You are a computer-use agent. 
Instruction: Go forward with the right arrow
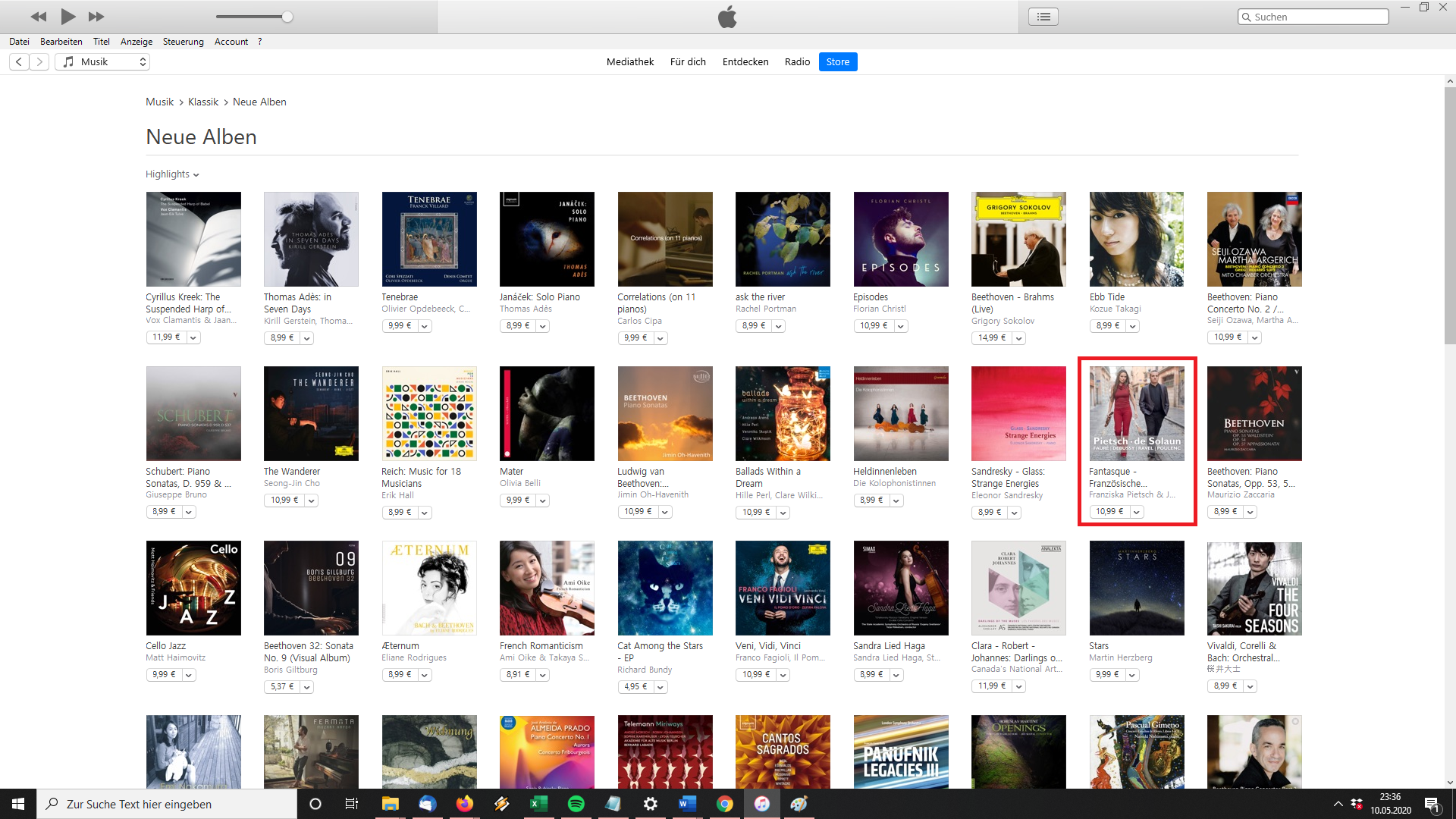tap(39, 62)
